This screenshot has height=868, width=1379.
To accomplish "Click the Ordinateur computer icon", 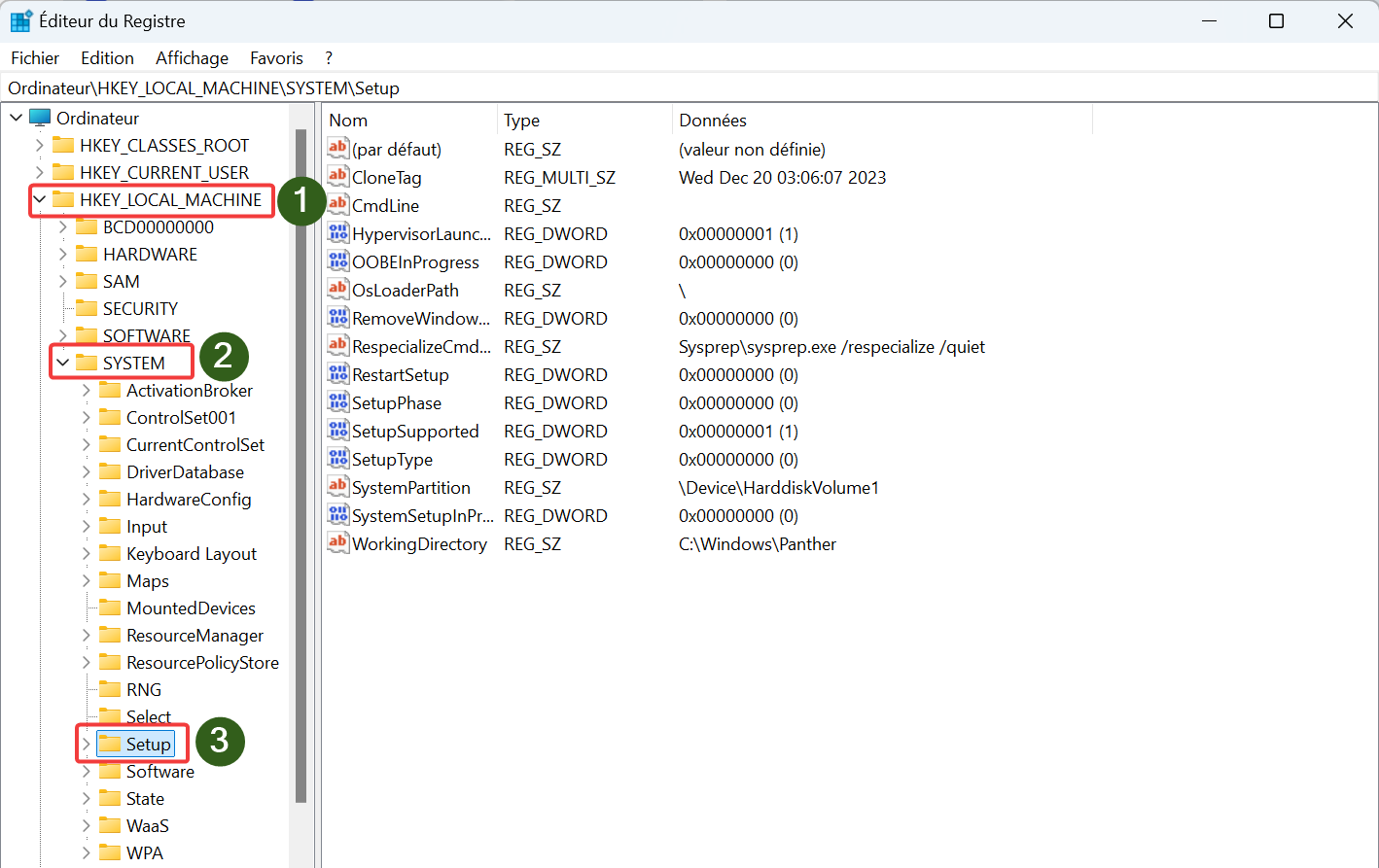I will click(x=40, y=118).
